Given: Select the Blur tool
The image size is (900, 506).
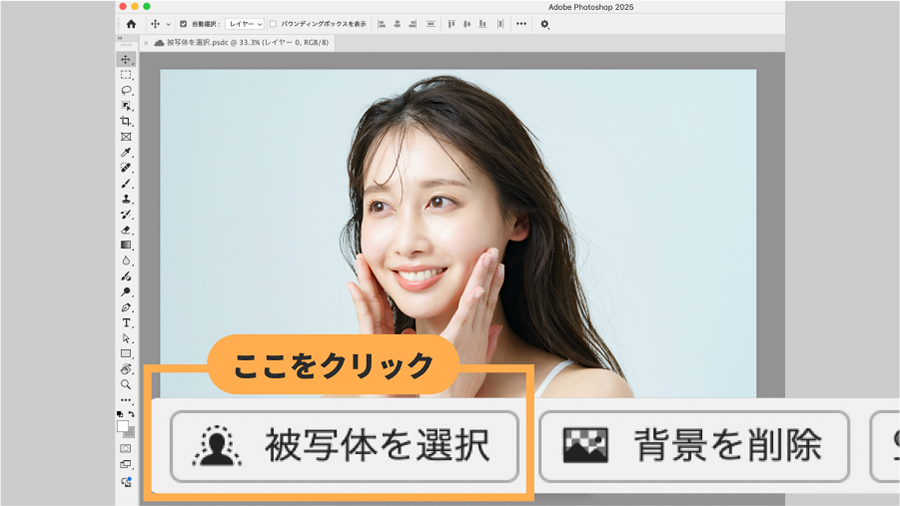Looking at the screenshot, I should pyautogui.click(x=126, y=260).
